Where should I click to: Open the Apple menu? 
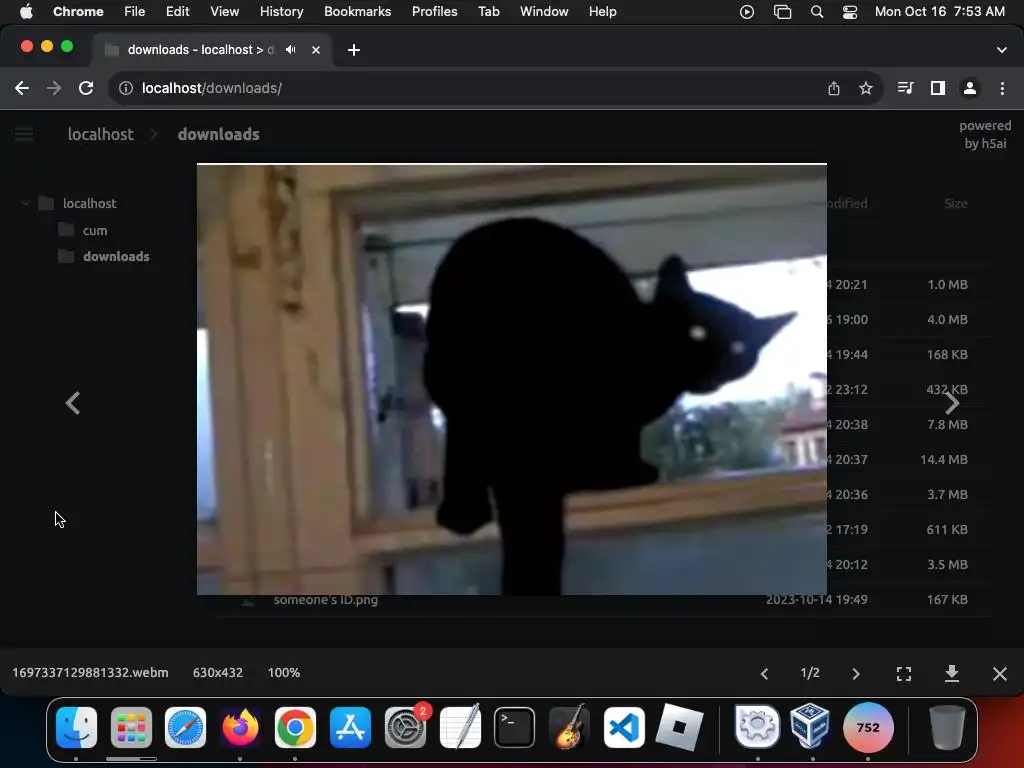(26, 11)
